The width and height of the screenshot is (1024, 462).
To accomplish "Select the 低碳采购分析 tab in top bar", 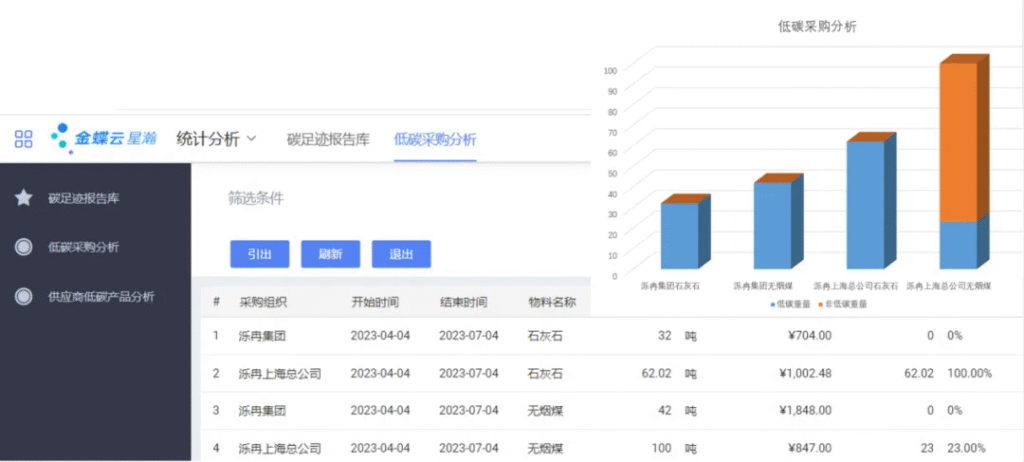I will pyautogui.click(x=435, y=139).
